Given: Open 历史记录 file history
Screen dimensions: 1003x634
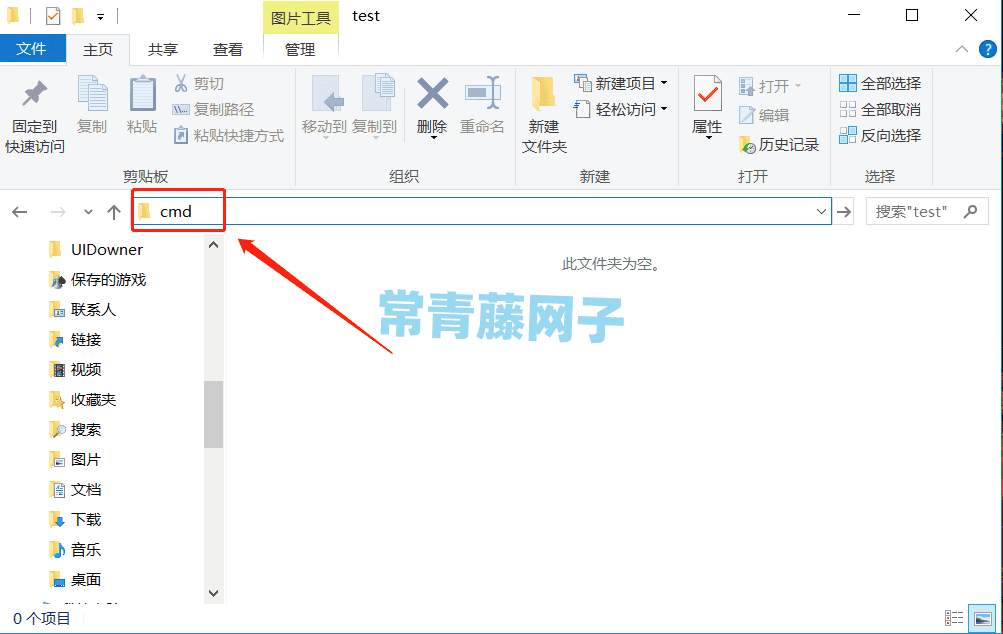Looking at the screenshot, I should 779,145.
